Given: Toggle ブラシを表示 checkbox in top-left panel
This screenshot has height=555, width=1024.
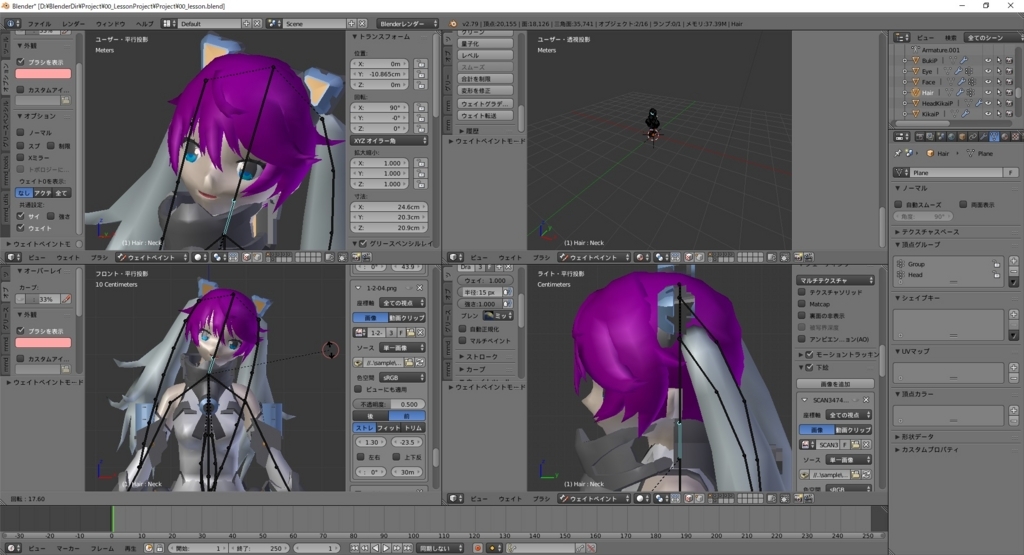Looking at the screenshot, I should pyautogui.click(x=21, y=62).
